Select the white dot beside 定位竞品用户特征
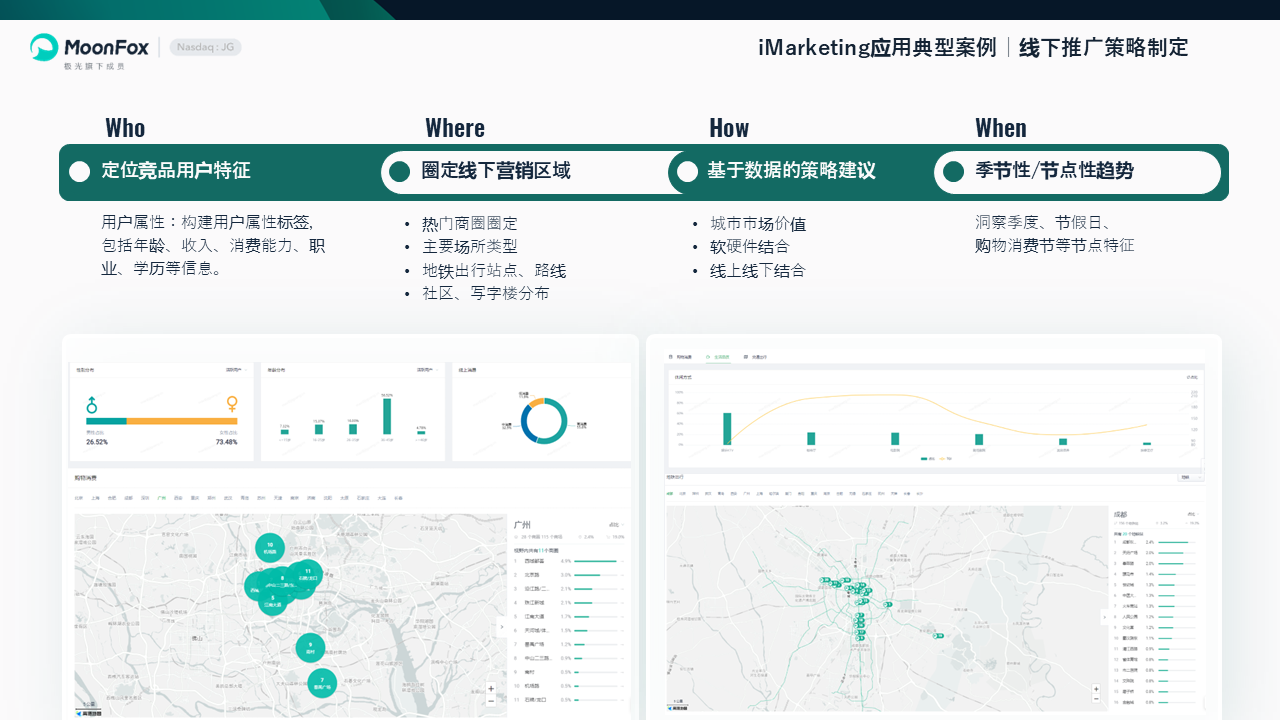This screenshot has height=720, width=1280. (x=80, y=172)
